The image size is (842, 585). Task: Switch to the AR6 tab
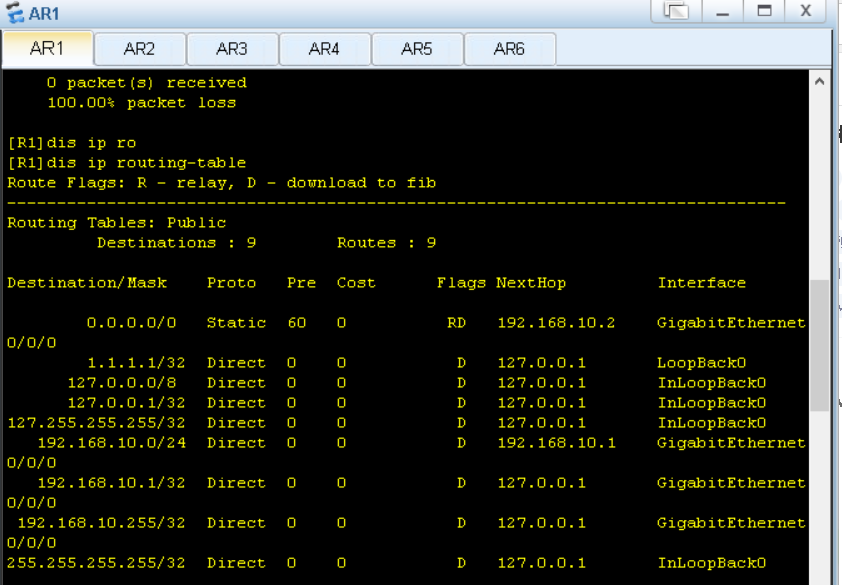pos(509,49)
